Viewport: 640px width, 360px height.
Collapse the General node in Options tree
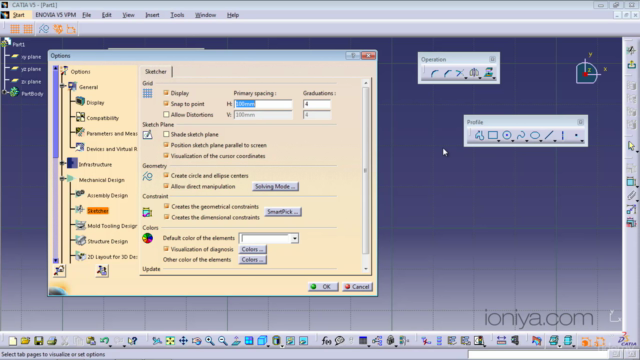point(63,86)
